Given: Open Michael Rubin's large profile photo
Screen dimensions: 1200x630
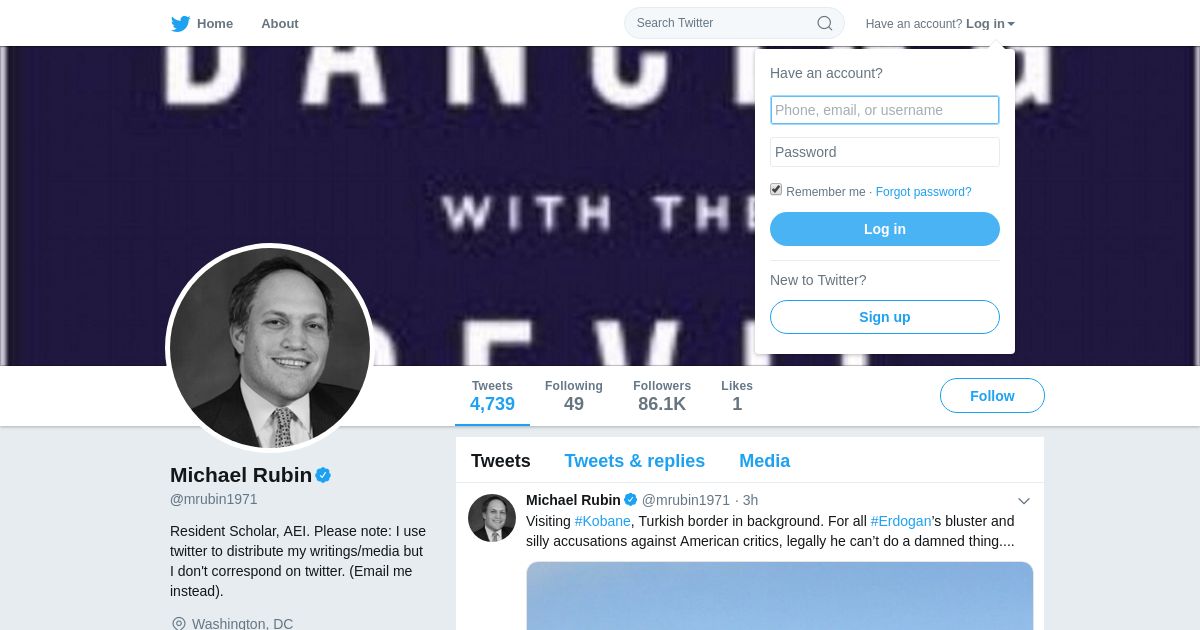Looking at the screenshot, I should (270, 348).
